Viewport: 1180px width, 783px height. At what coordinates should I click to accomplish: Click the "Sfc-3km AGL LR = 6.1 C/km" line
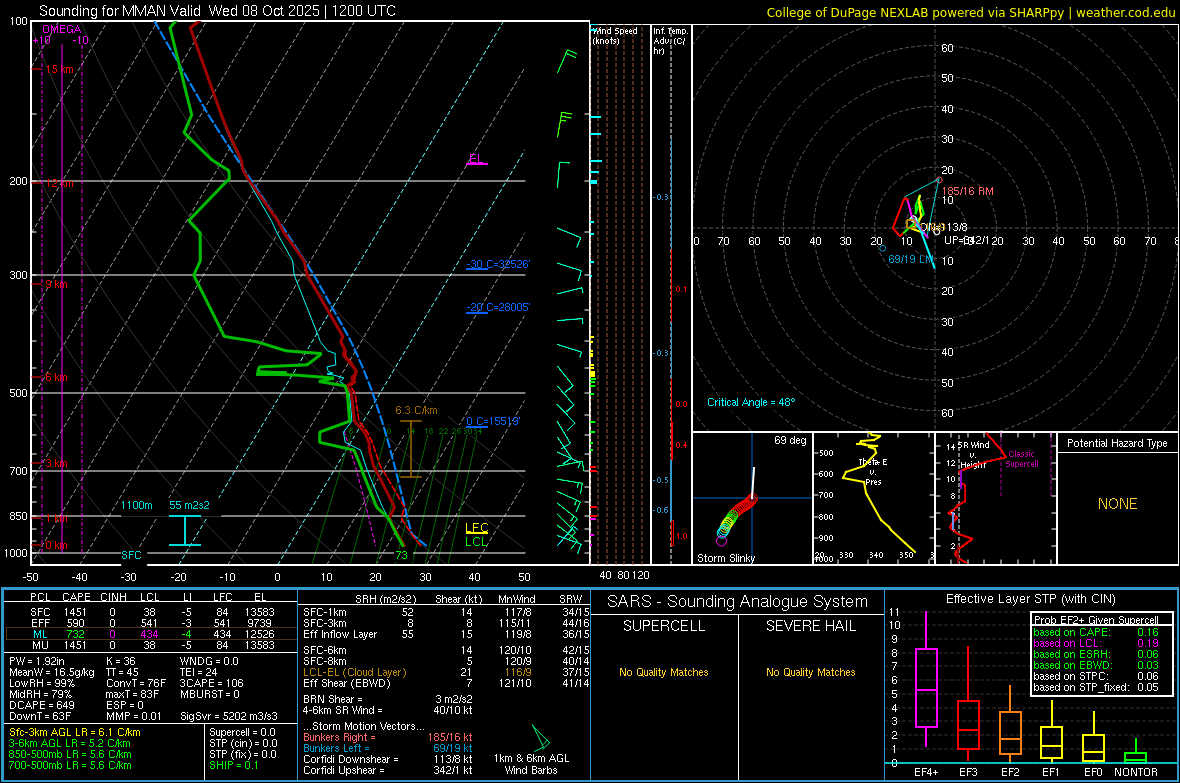coord(75,732)
